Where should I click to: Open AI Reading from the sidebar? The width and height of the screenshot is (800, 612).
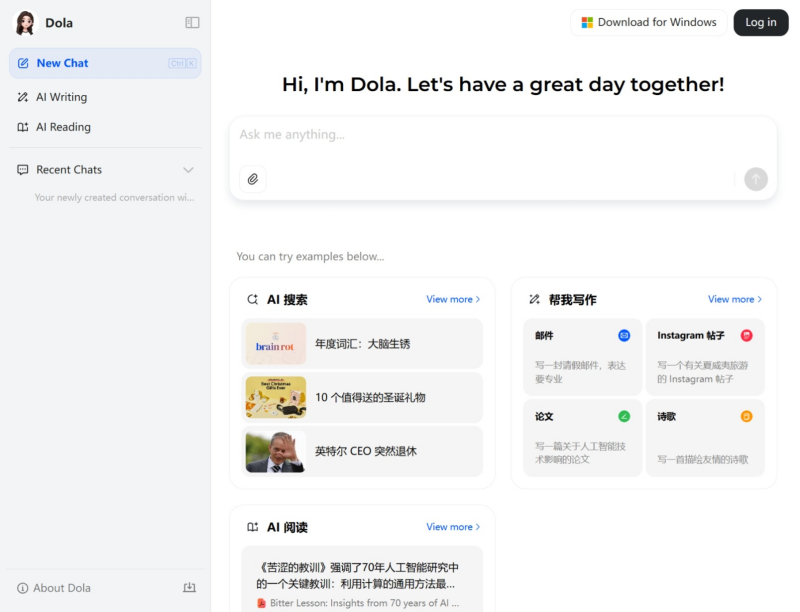(x=62, y=127)
